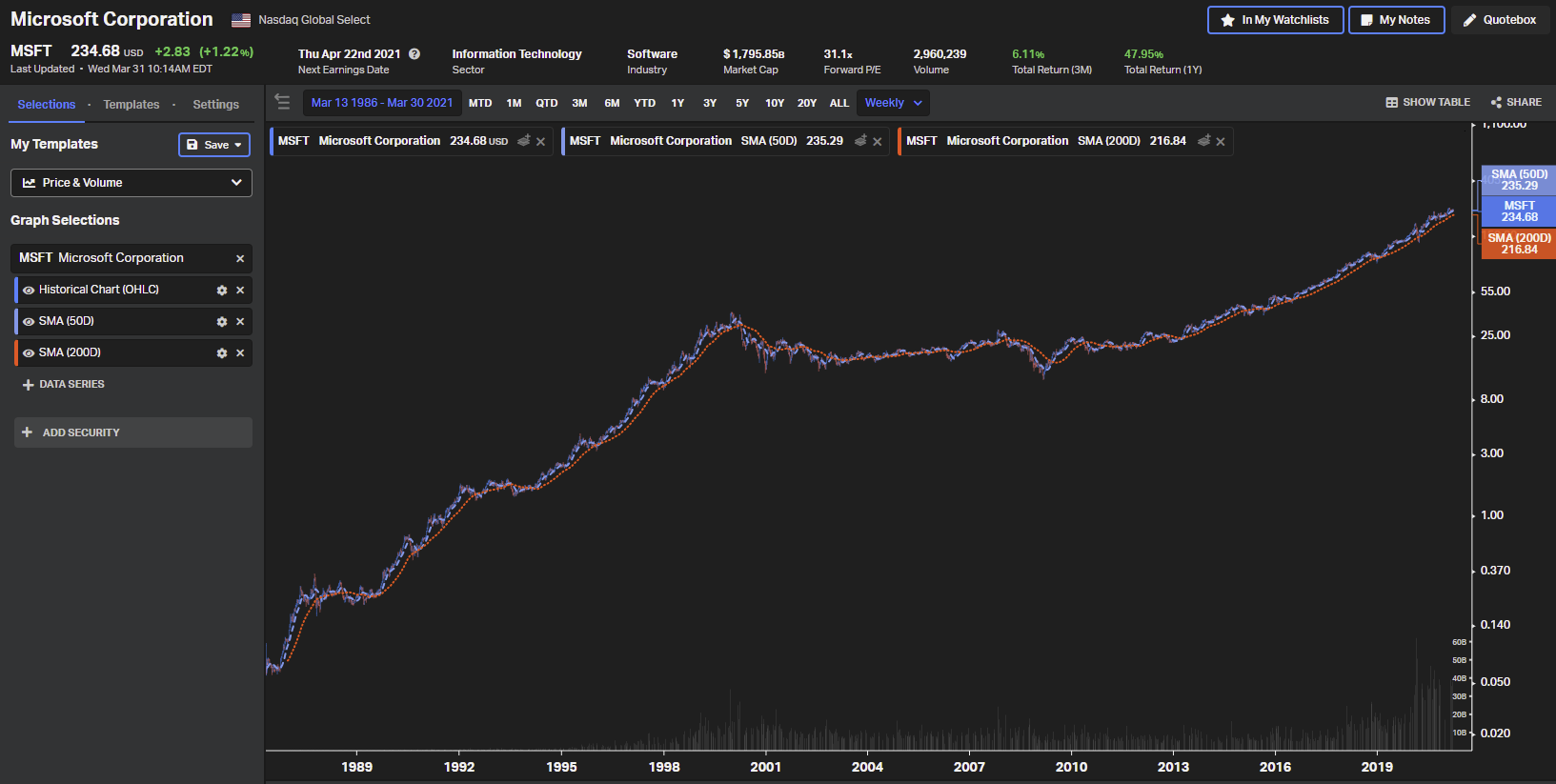1556x784 pixels.
Task: Click the $1,795.85B Market Cap value
Action: coord(754,54)
